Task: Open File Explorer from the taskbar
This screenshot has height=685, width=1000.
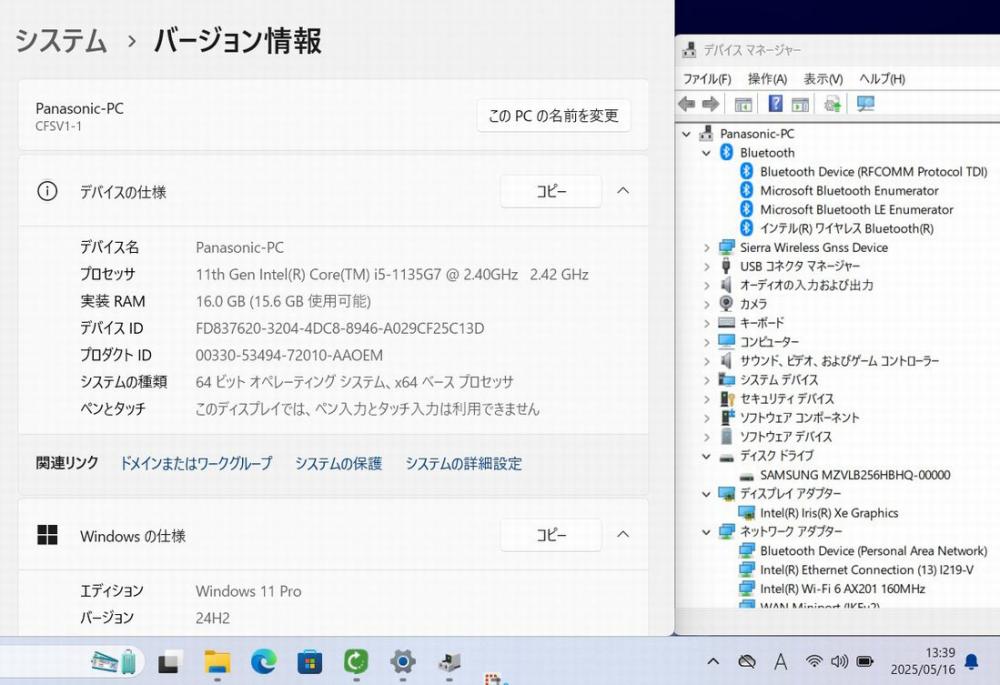Action: [217, 662]
